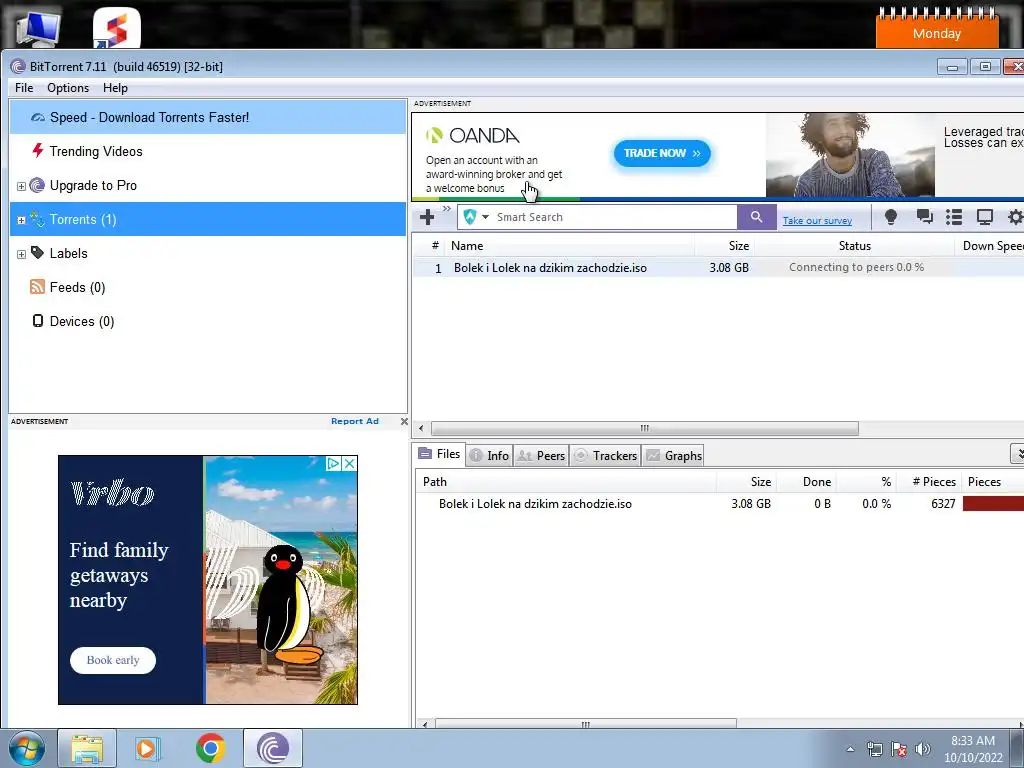Expand the toolbar overflow chevron
The width and height of the screenshot is (1024, 768).
point(447,209)
